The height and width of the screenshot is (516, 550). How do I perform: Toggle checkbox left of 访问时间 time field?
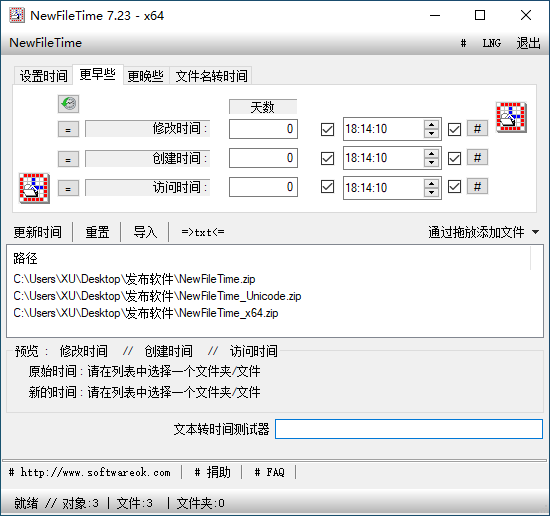click(327, 187)
